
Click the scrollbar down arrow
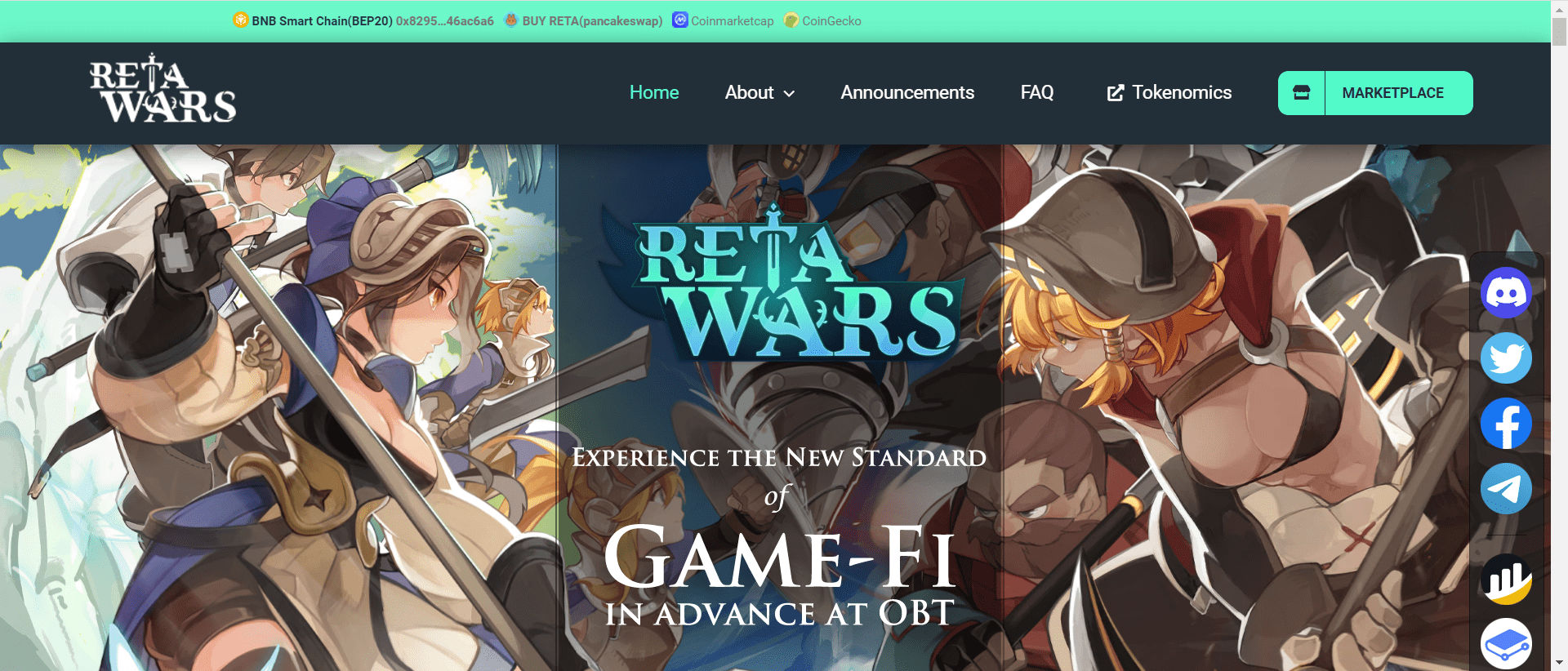click(1560, 663)
